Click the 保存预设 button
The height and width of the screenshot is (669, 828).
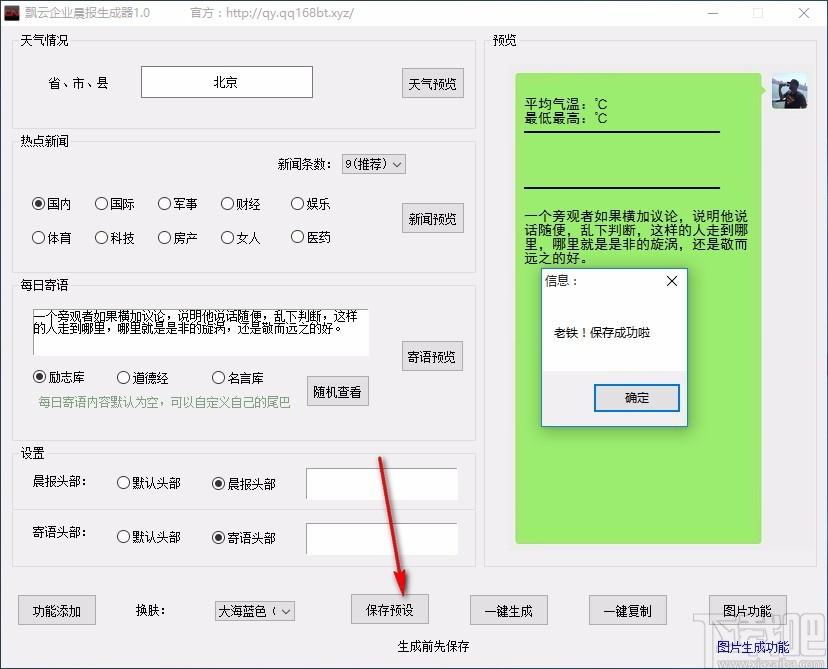click(390, 610)
